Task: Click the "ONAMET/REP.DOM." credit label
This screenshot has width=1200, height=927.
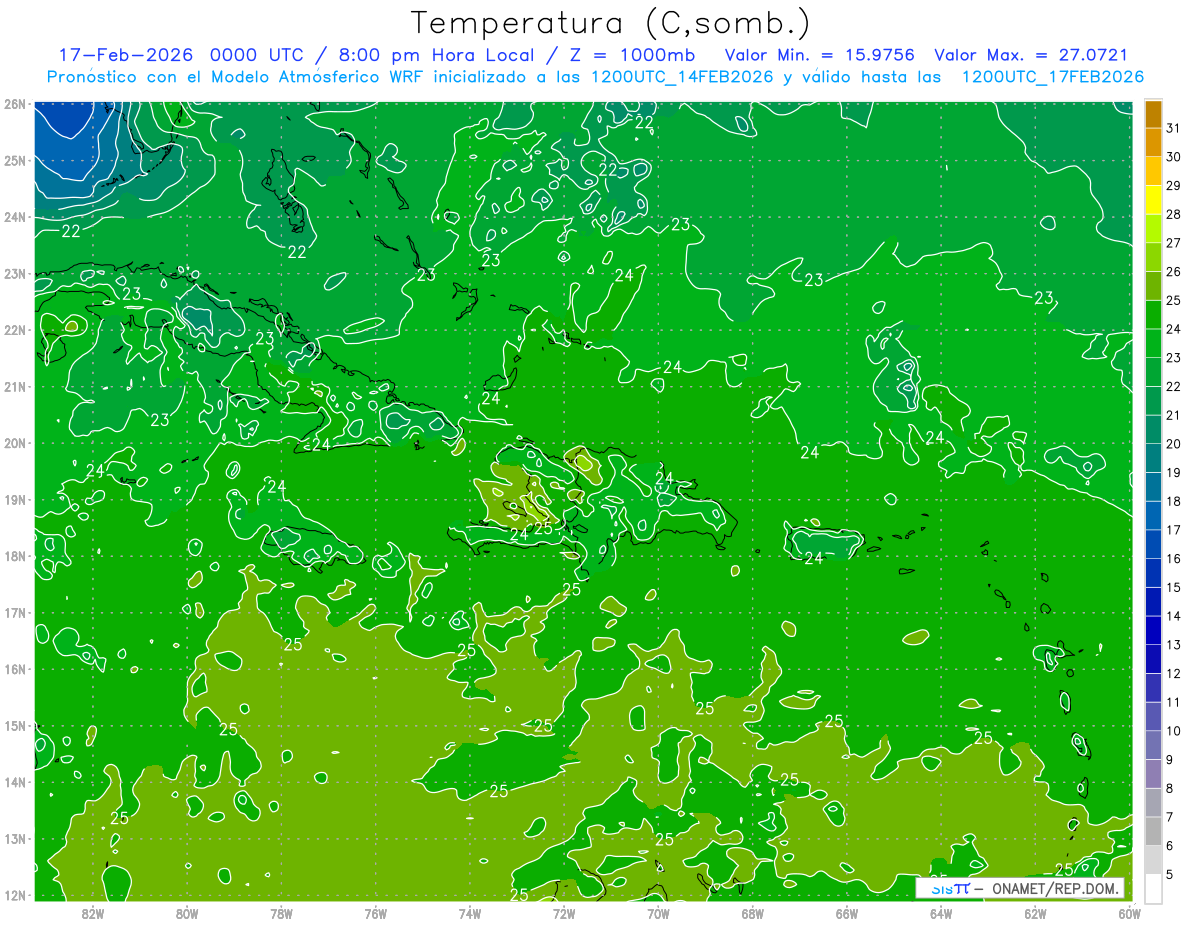Action: tap(1053, 888)
